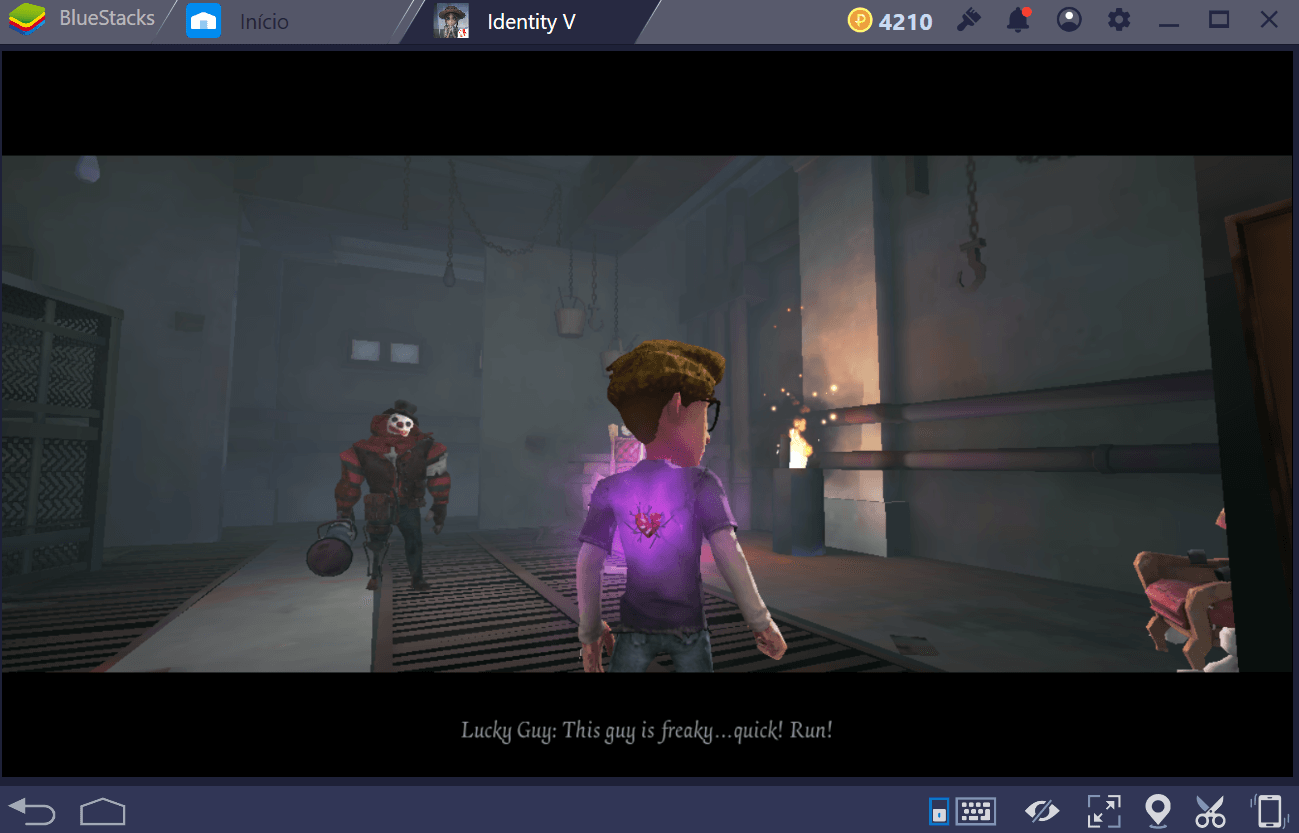Close the BlueStacks window
Viewport: 1299px width, 833px height.
coord(1269,20)
